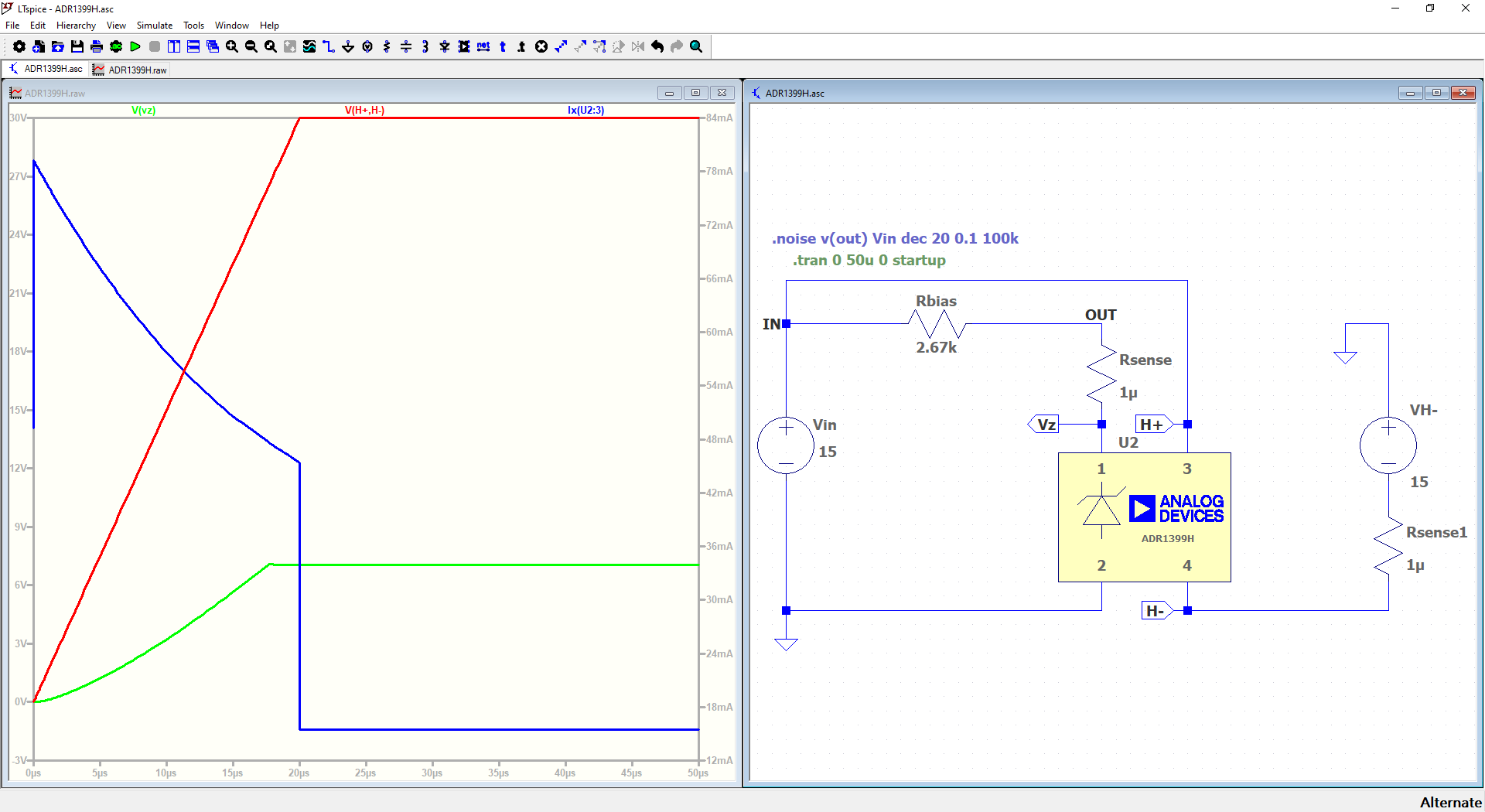Select the Voltage Source tool

click(367, 46)
